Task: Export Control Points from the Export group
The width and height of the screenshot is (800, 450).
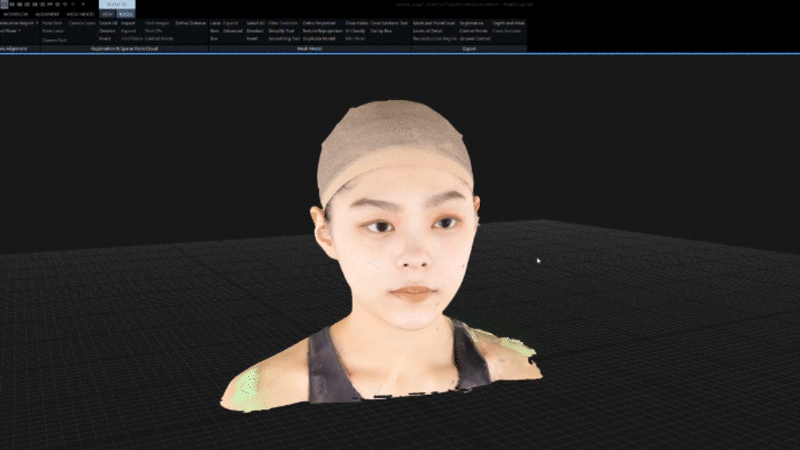Action: [473, 31]
